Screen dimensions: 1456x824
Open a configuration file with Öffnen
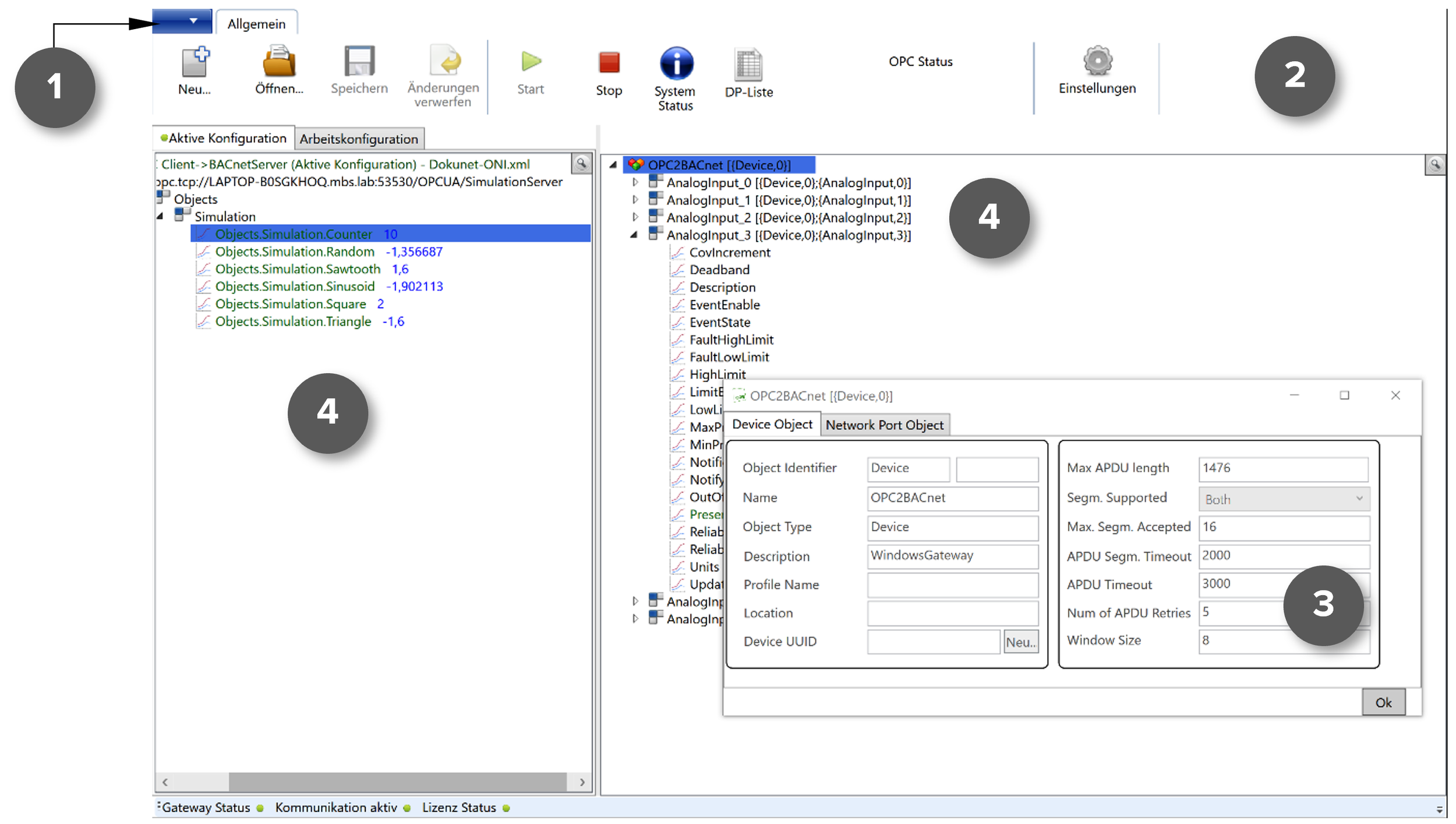pos(278,62)
